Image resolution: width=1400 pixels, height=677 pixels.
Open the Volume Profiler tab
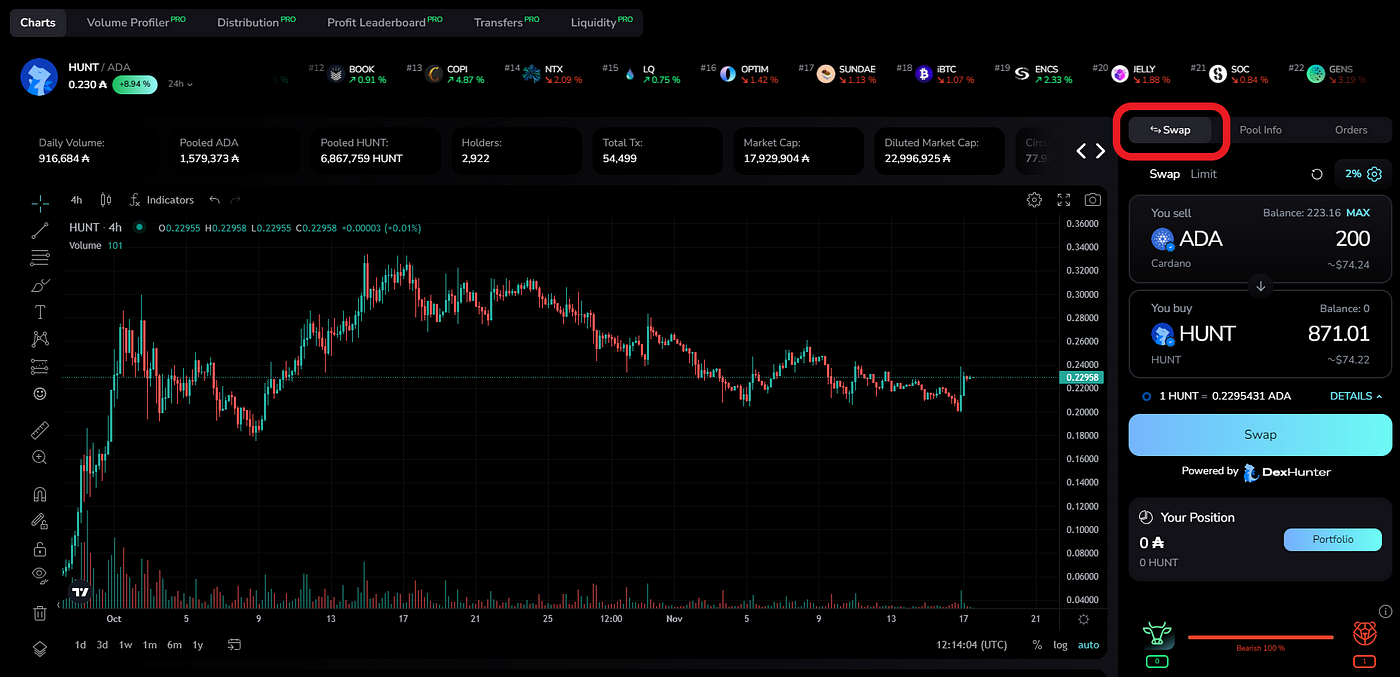click(136, 22)
